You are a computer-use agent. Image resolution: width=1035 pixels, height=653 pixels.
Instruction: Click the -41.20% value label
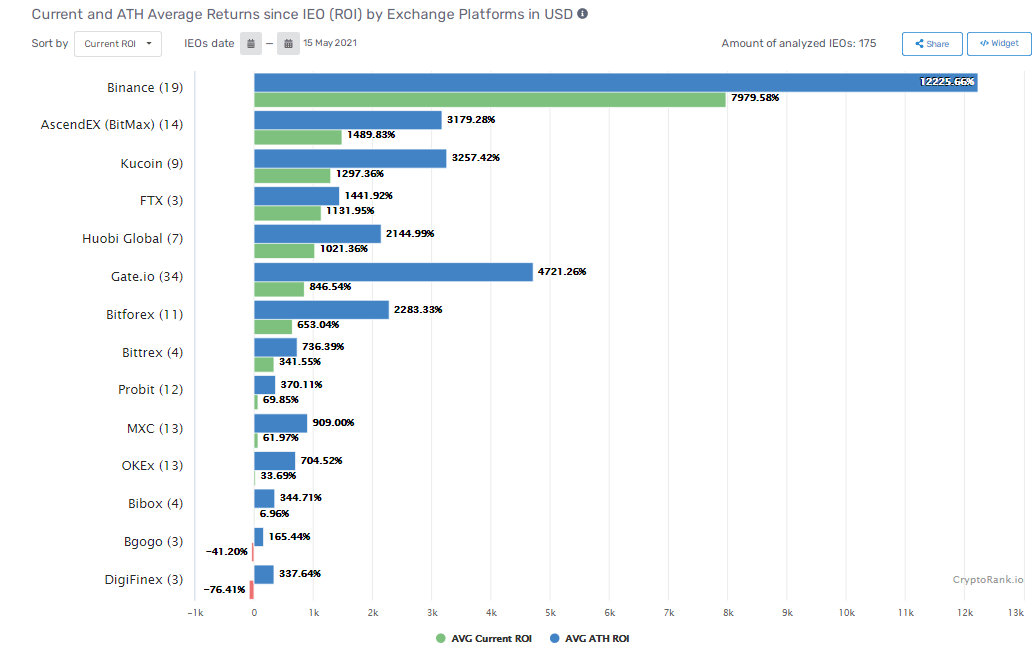point(226,551)
